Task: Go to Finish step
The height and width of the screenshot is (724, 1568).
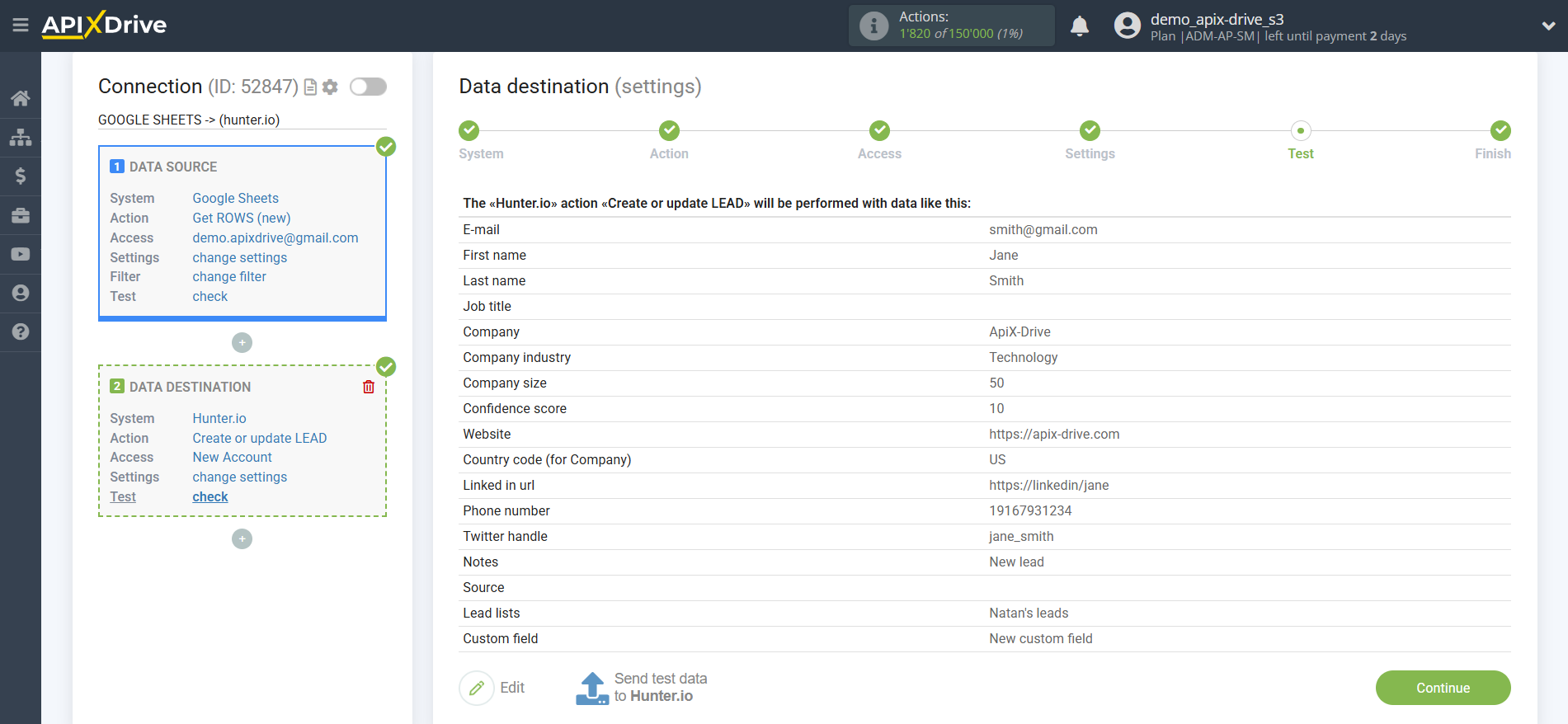Action: pos(1500,130)
